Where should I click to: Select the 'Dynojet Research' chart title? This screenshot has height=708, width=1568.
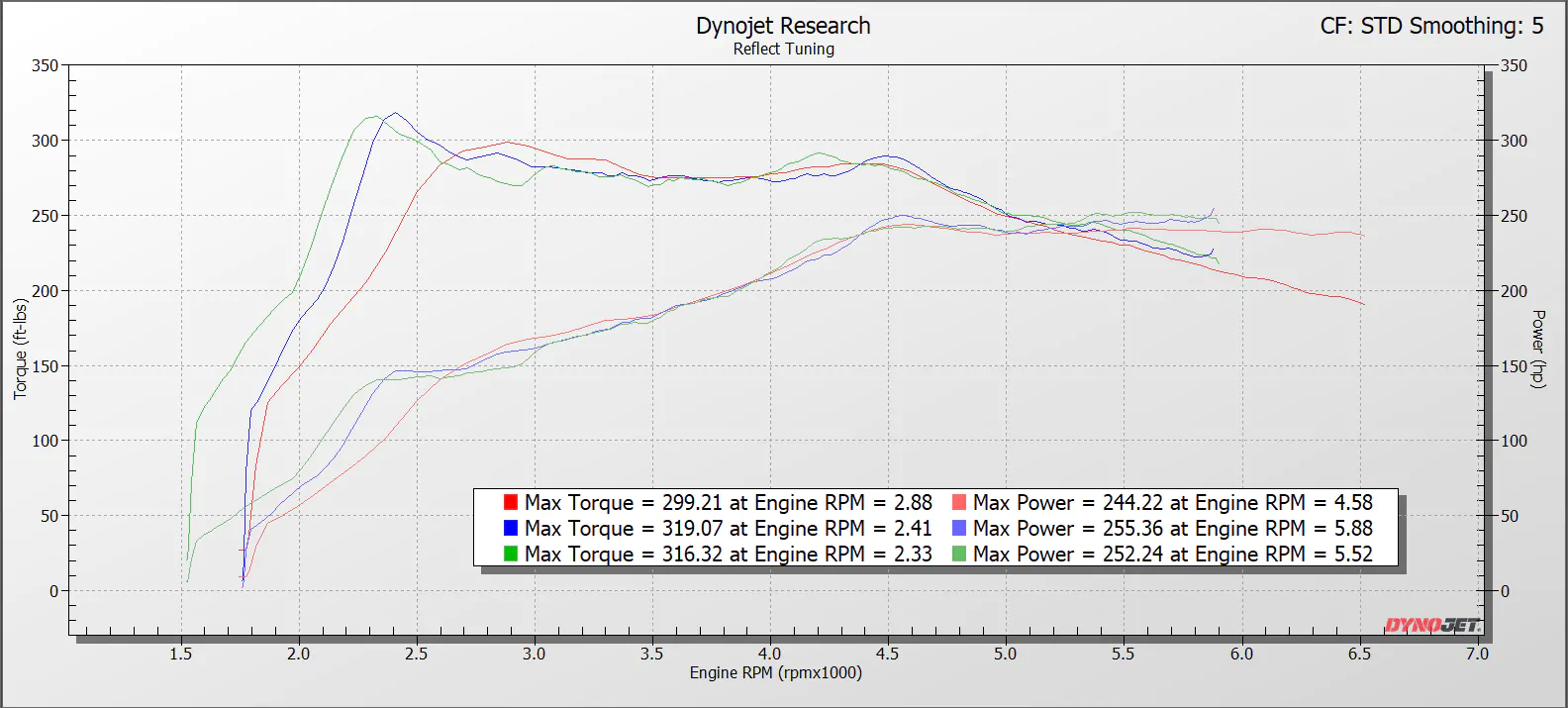[x=783, y=26]
